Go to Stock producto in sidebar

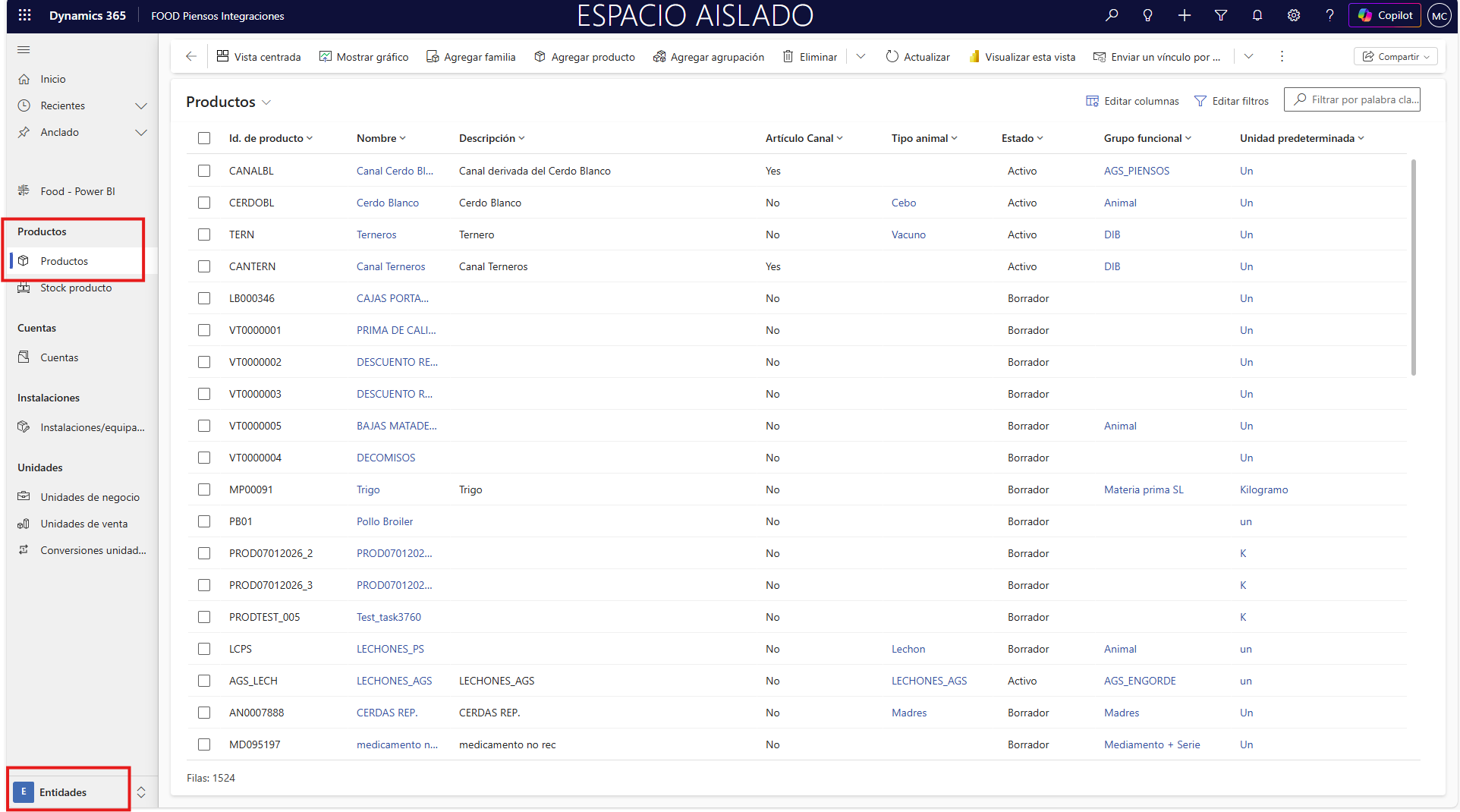[x=76, y=288]
